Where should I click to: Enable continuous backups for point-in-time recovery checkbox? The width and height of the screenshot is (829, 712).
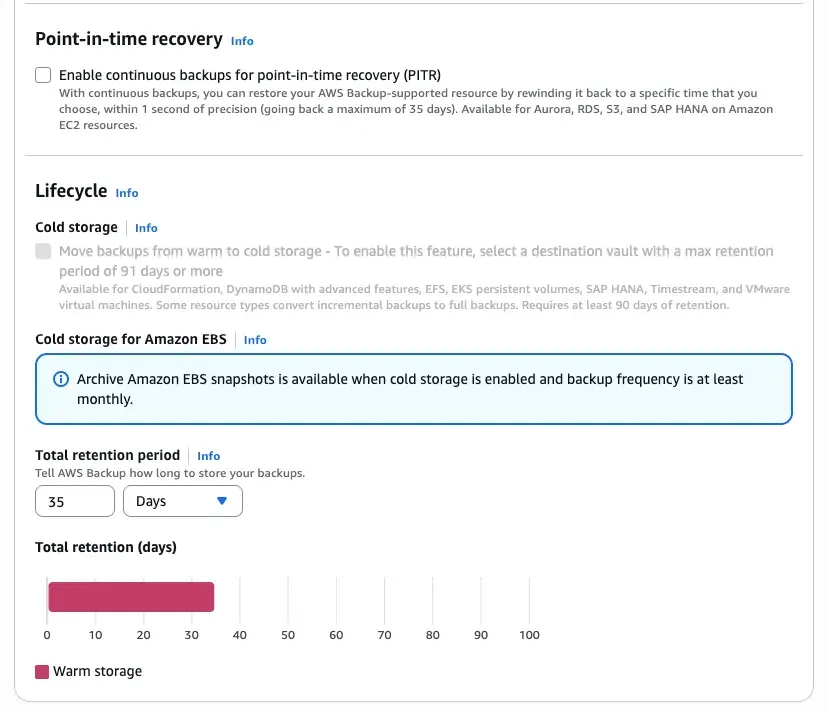[43, 75]
